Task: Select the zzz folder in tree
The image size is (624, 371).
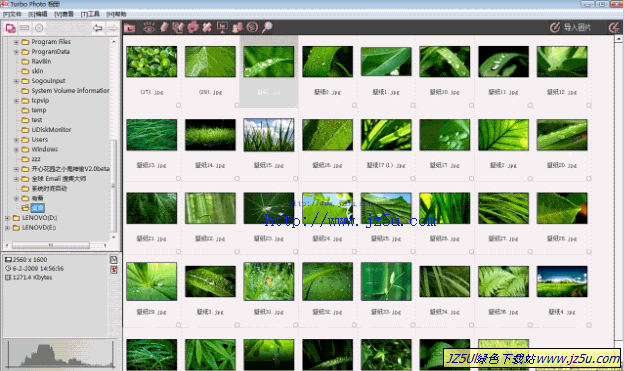Action: click(36, 159)
